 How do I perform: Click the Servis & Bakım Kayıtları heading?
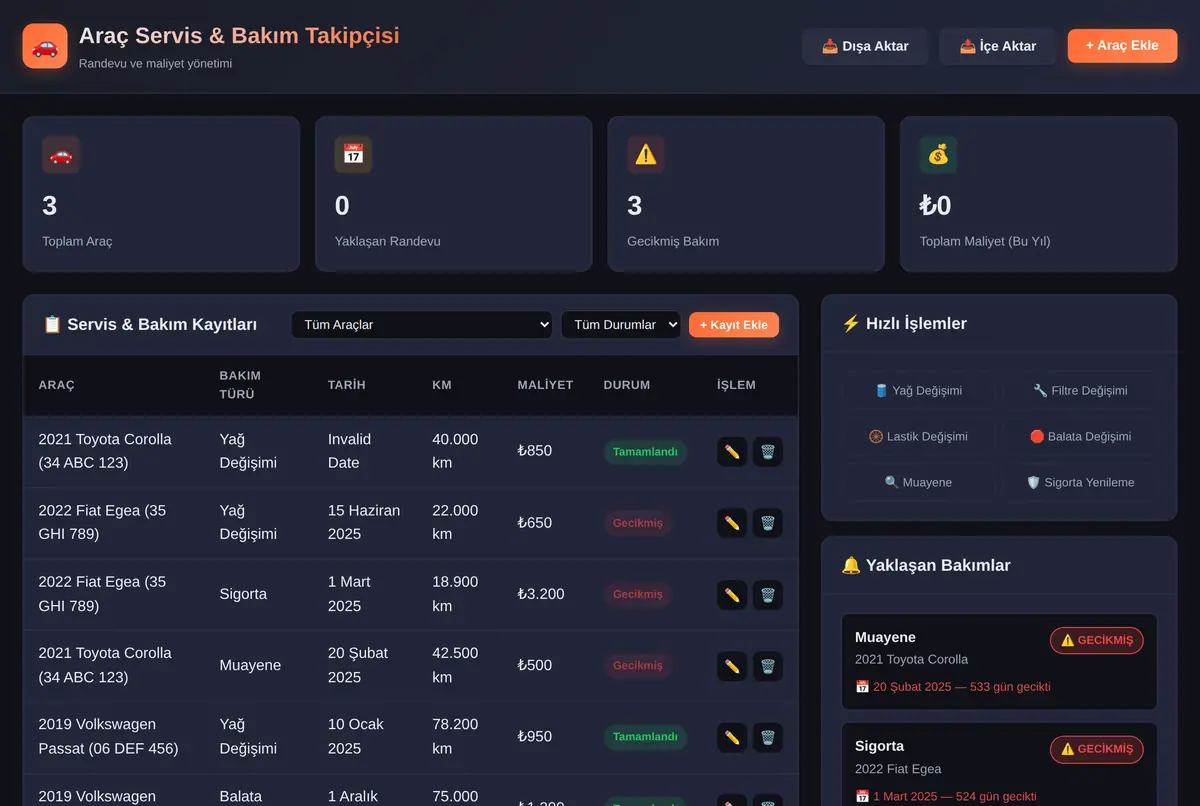150,325
